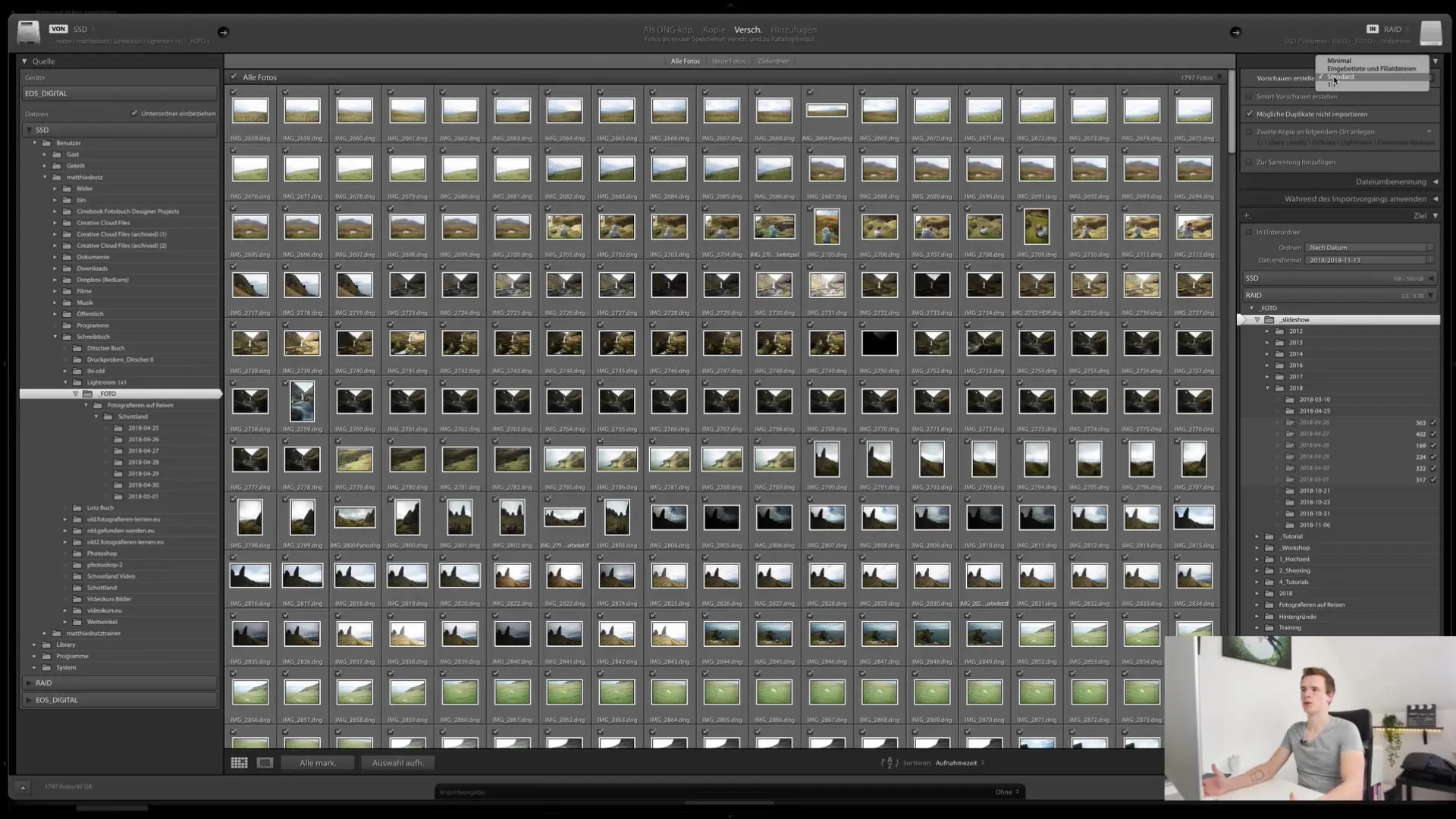This screenshot has width=1456, height=819.
Task: Switch to grid view
Action: [x=239, y=763]
